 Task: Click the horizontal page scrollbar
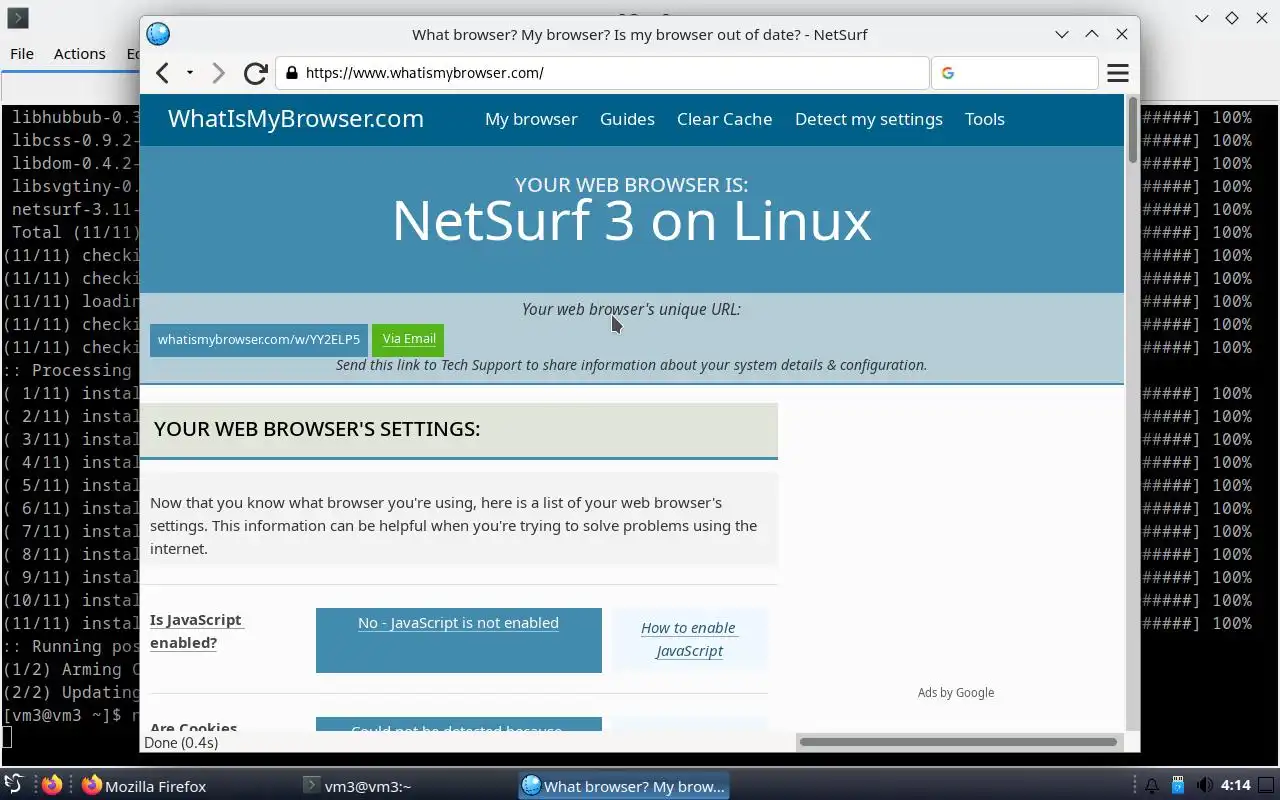pyautogui.click(x=958, y=742)
